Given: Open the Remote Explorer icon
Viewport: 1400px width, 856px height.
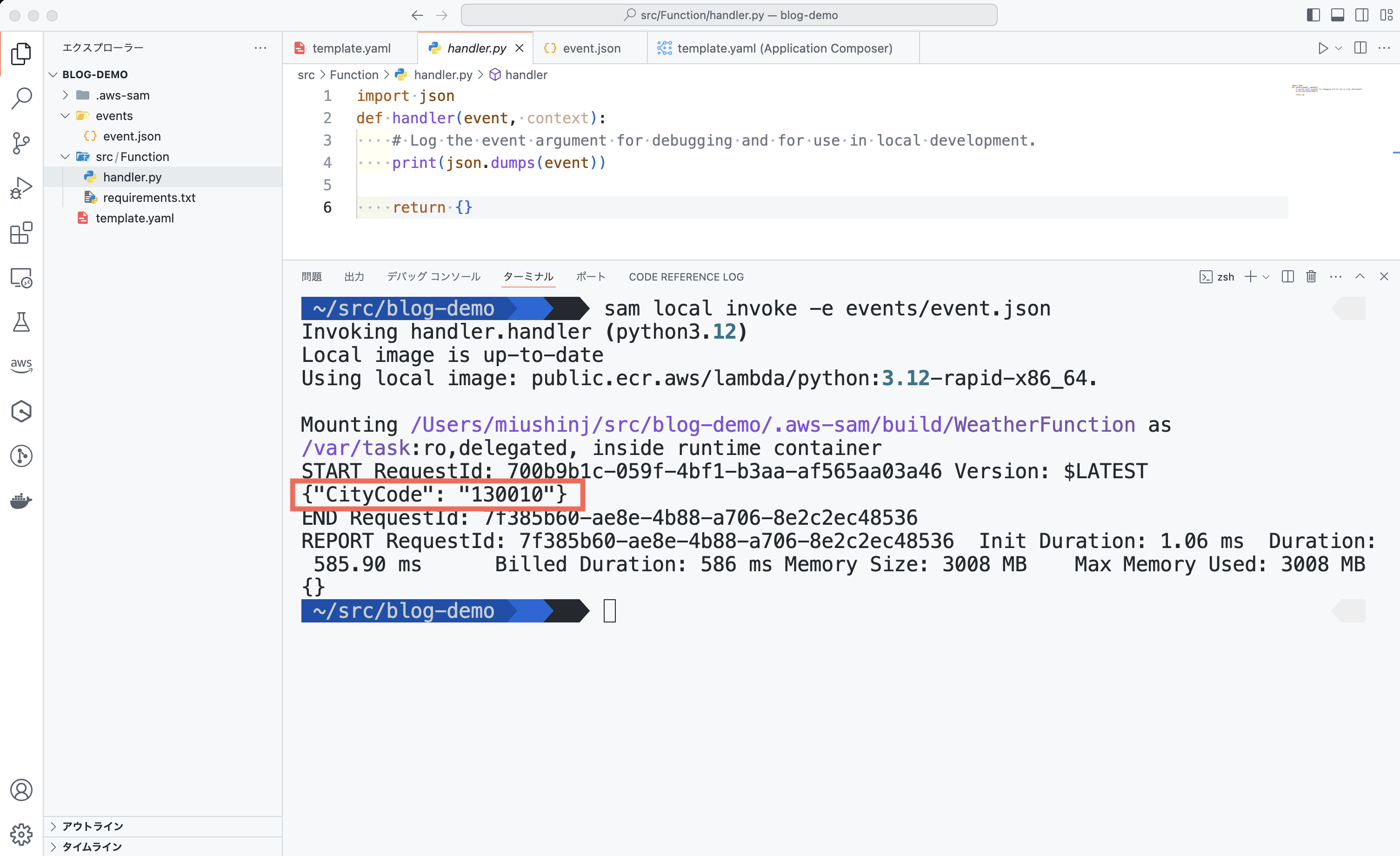Looking at the screenshot, I should 21,277.
